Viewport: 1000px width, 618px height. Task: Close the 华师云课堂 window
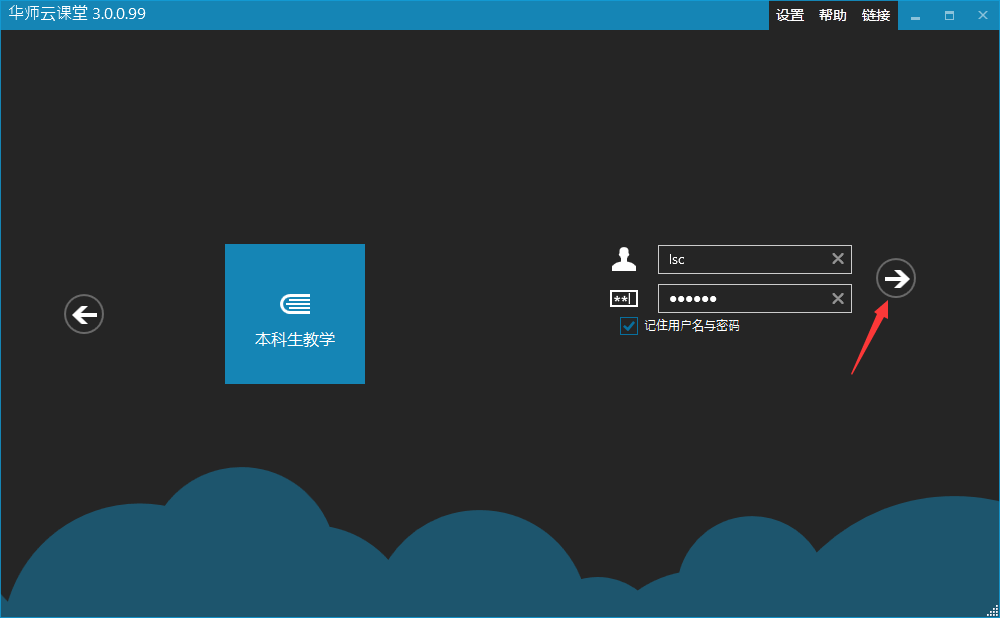point(982,16)
